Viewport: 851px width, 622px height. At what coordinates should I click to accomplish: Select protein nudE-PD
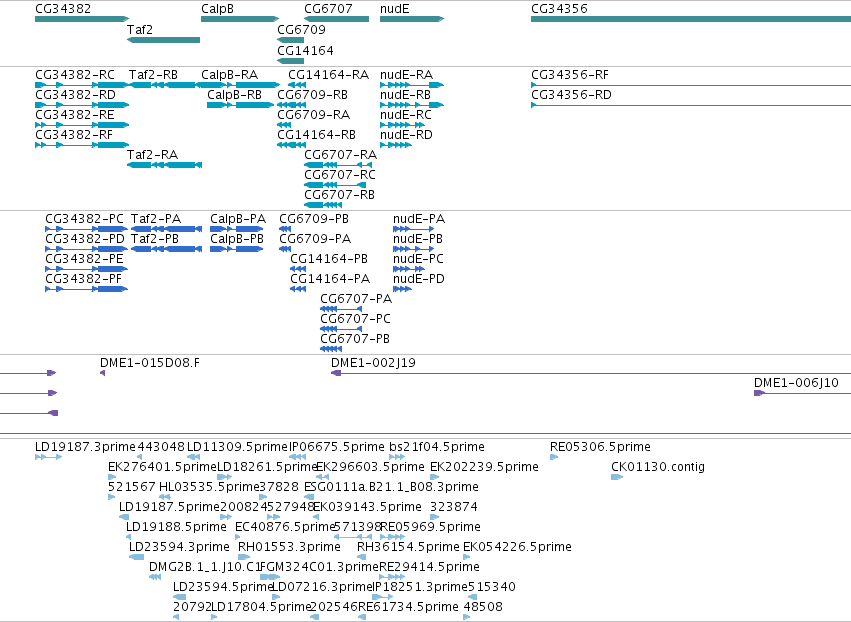[x=418, y=279]
